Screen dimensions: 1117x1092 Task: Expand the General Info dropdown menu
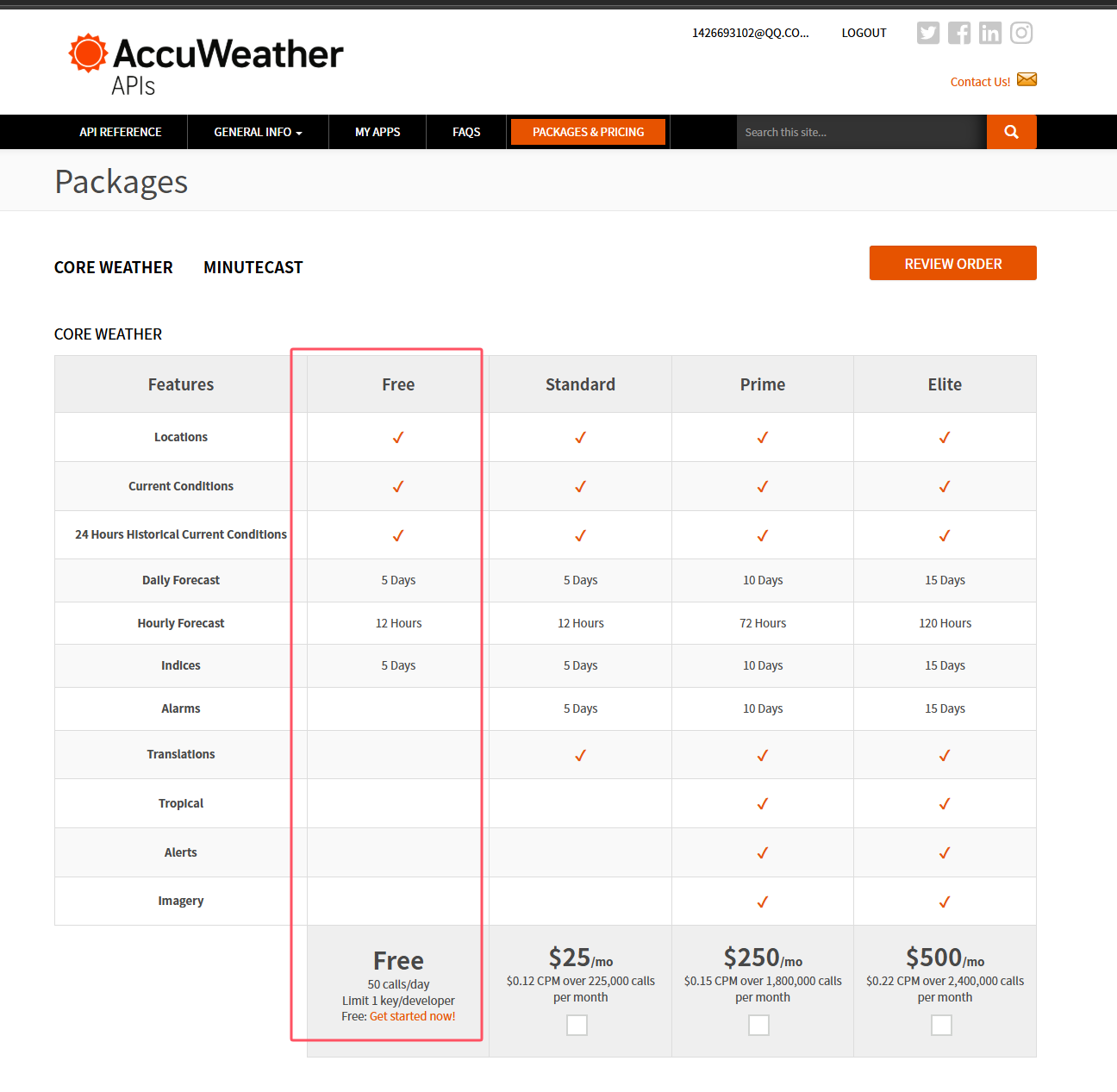pyautogui.click(x=258, y=132)
